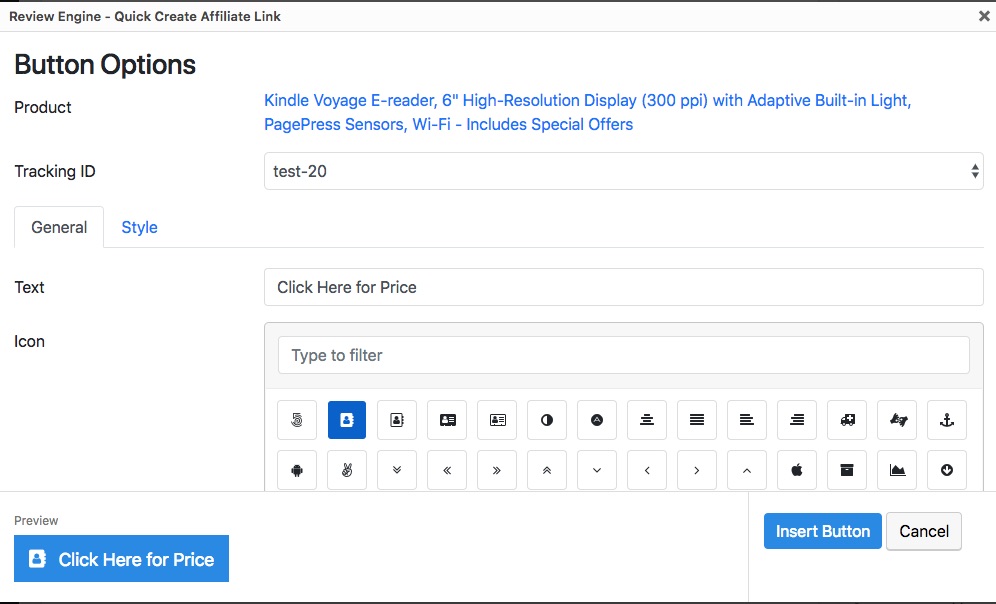Image resolution: width=996 pixels, height=604 pixels.
Task: Select the align right icon
Action: (797, 420)
